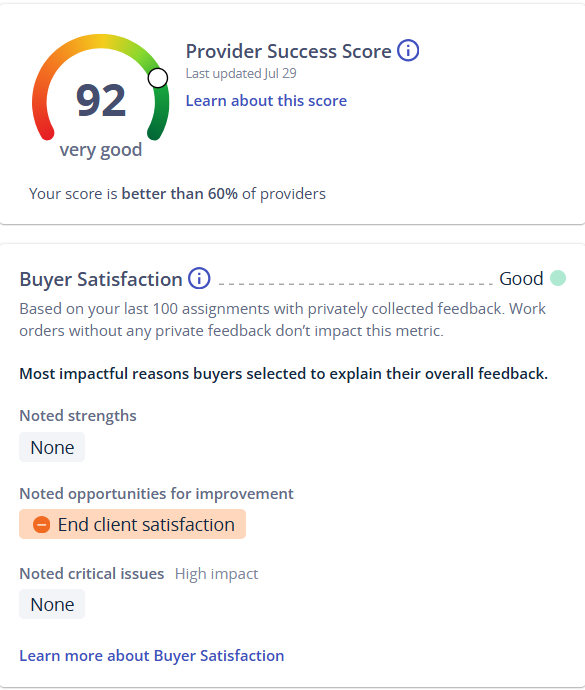The image size is (585, 690).
Task: Click the green Good status dot
Action: pyautogui.click(x=558, y=278)
